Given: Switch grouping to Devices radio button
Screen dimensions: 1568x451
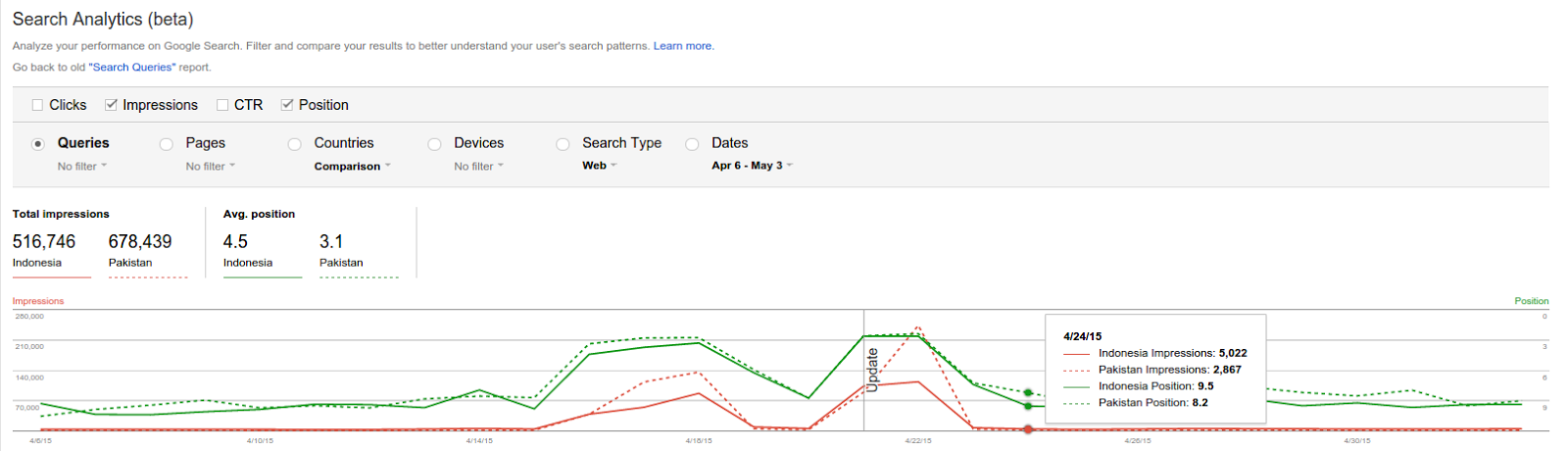Looking at the screenshot, I should tap(434, 144).
